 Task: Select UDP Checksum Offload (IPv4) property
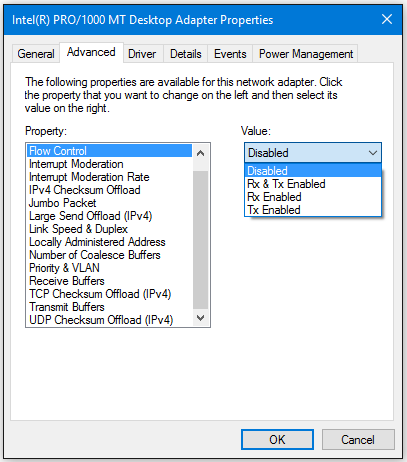109,320
